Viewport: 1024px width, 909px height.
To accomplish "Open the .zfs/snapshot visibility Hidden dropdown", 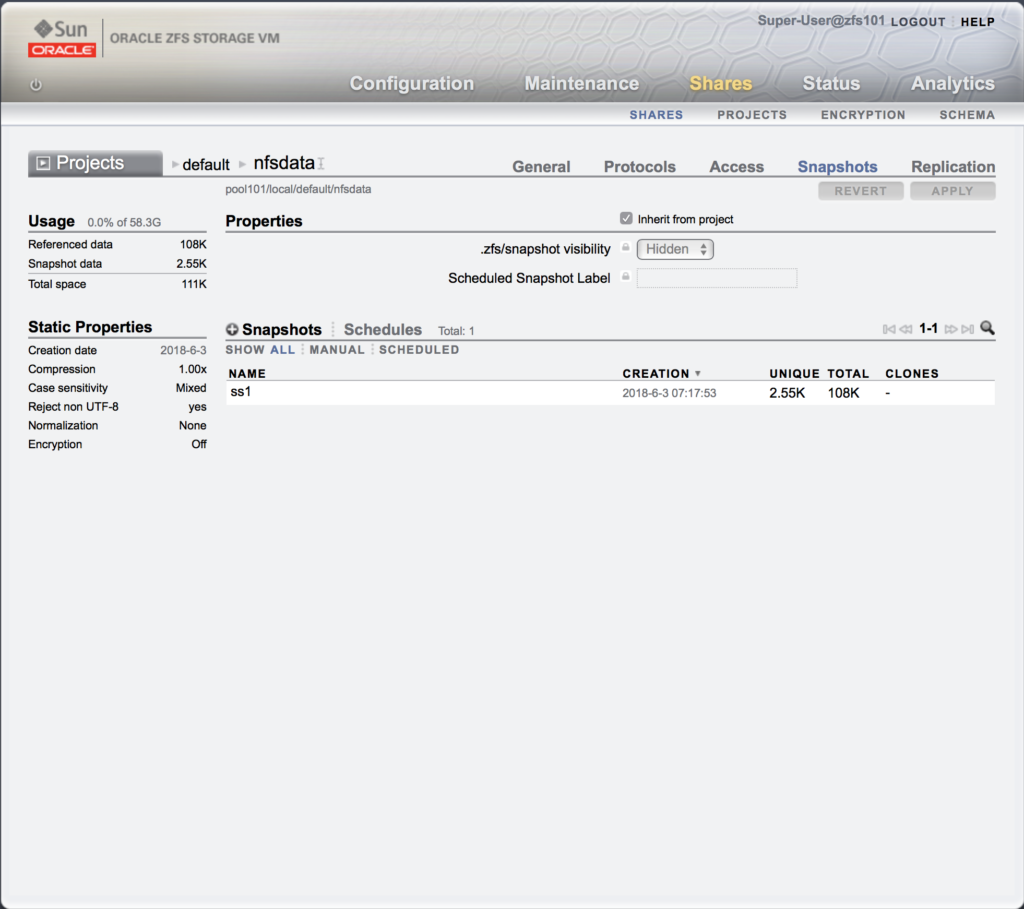I will [675, 249].
